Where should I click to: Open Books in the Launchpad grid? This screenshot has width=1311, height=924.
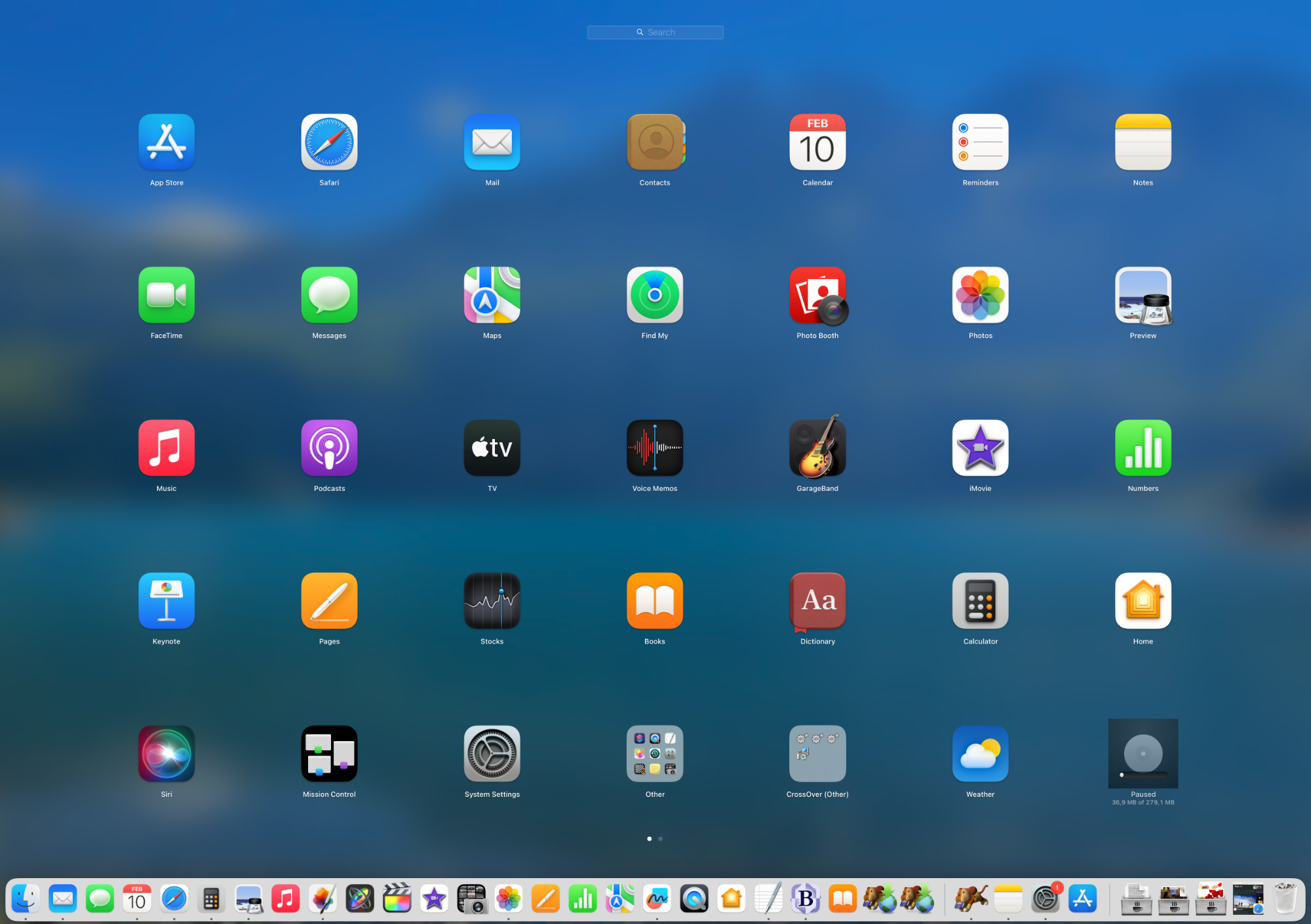click(655, 601)
